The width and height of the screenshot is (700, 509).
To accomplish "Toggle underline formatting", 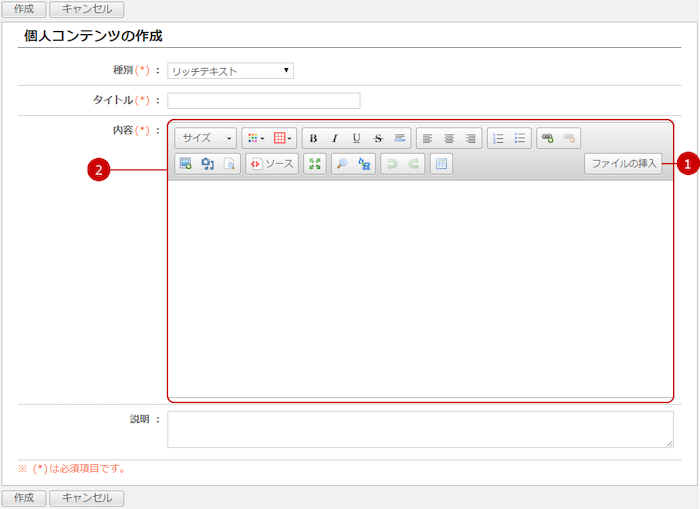I will coord(356,138).
